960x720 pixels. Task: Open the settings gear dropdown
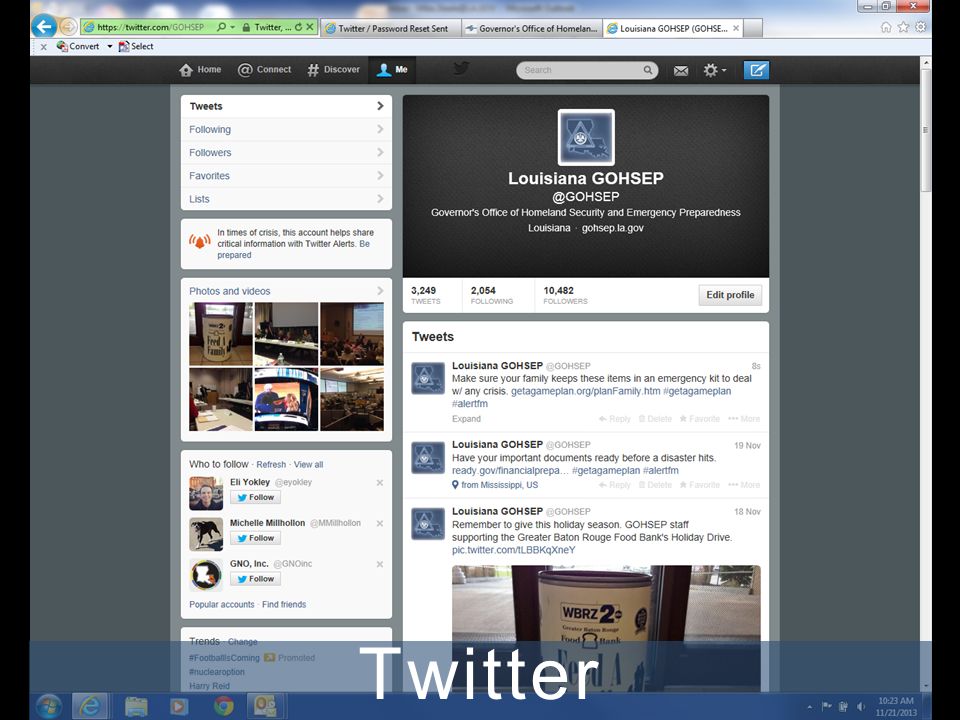click(x=714, y=70)
